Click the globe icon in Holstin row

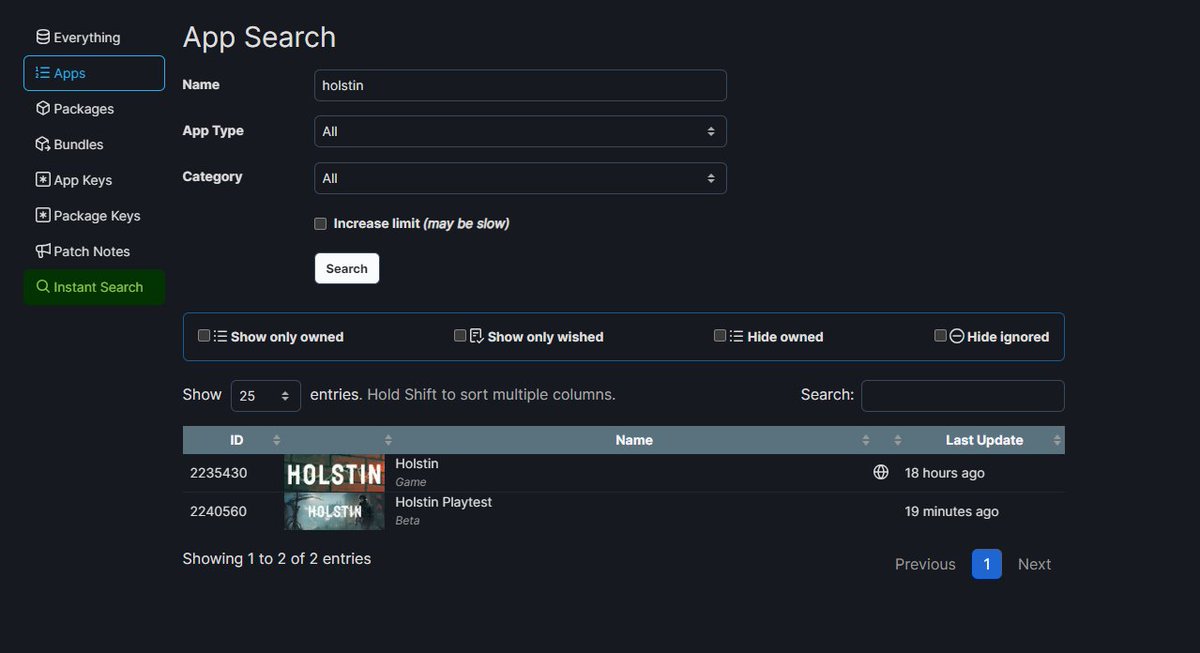[x=881, y=472]
